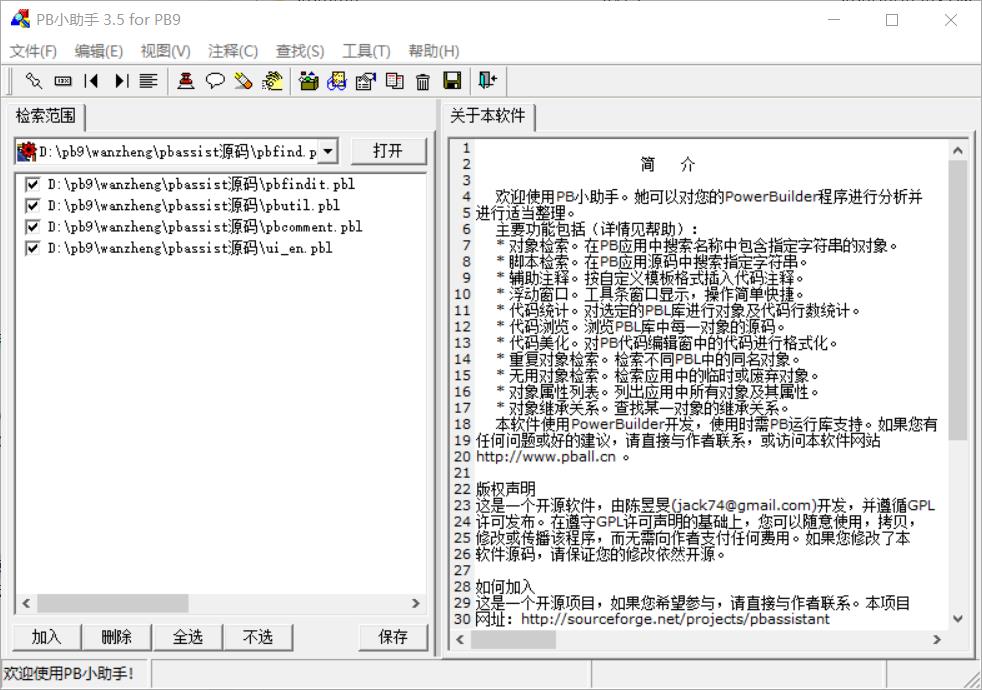Click the pbfindit.pbl path row text

[x=201, y=184]
